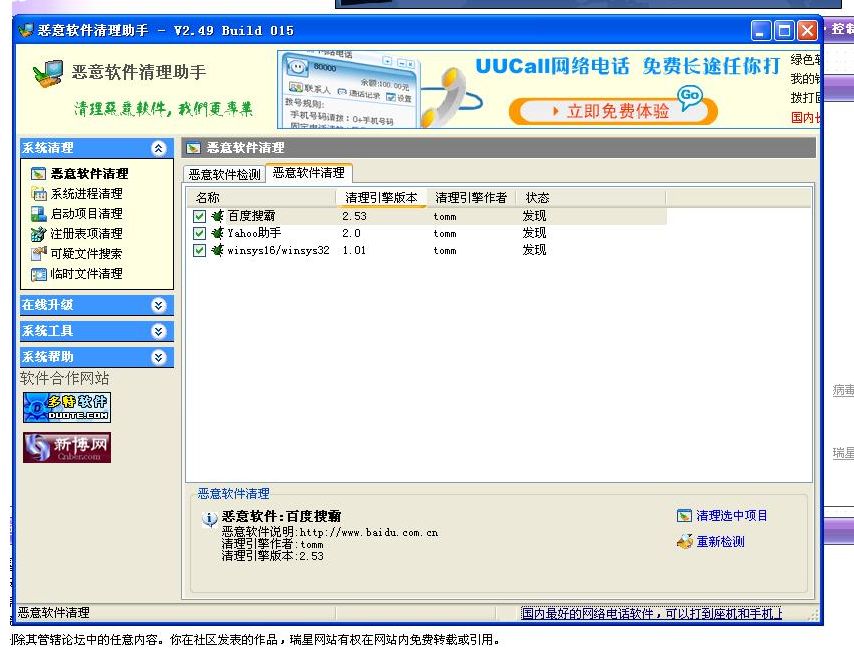Screen dimensions: 854x655
Task: Click the 恶意软件清理 panel header icon
Action: point(193,148)
